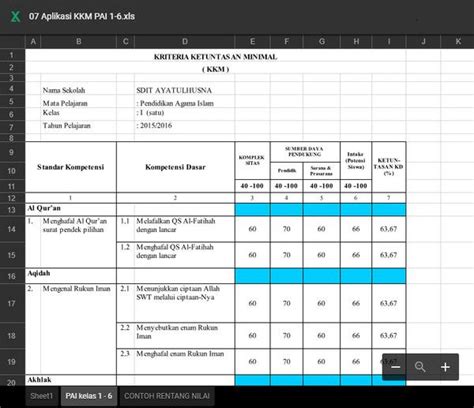
Task: Select column E header
Action: [x=252, y=42]
